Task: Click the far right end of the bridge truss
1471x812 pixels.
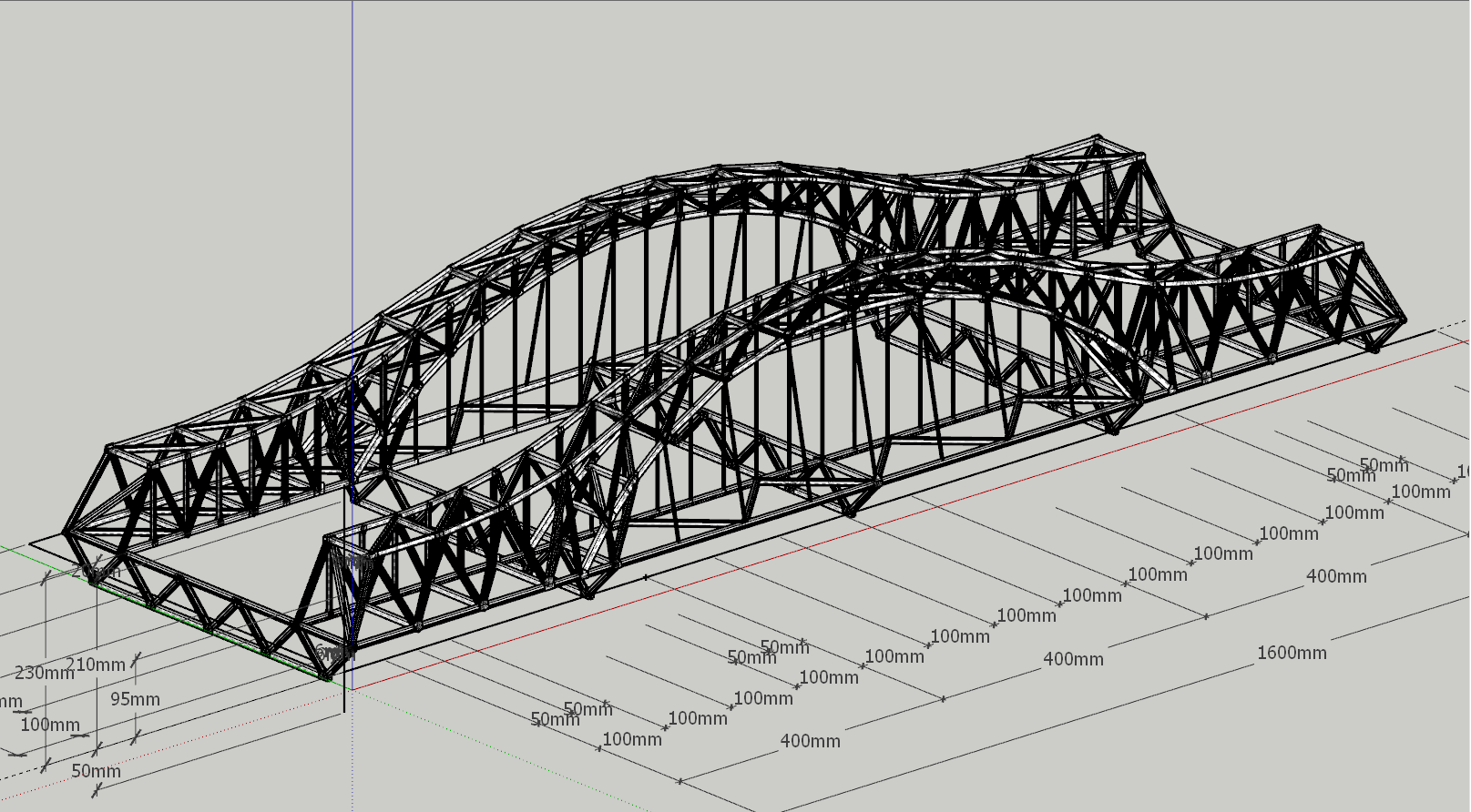Action: pos(1401,320)
